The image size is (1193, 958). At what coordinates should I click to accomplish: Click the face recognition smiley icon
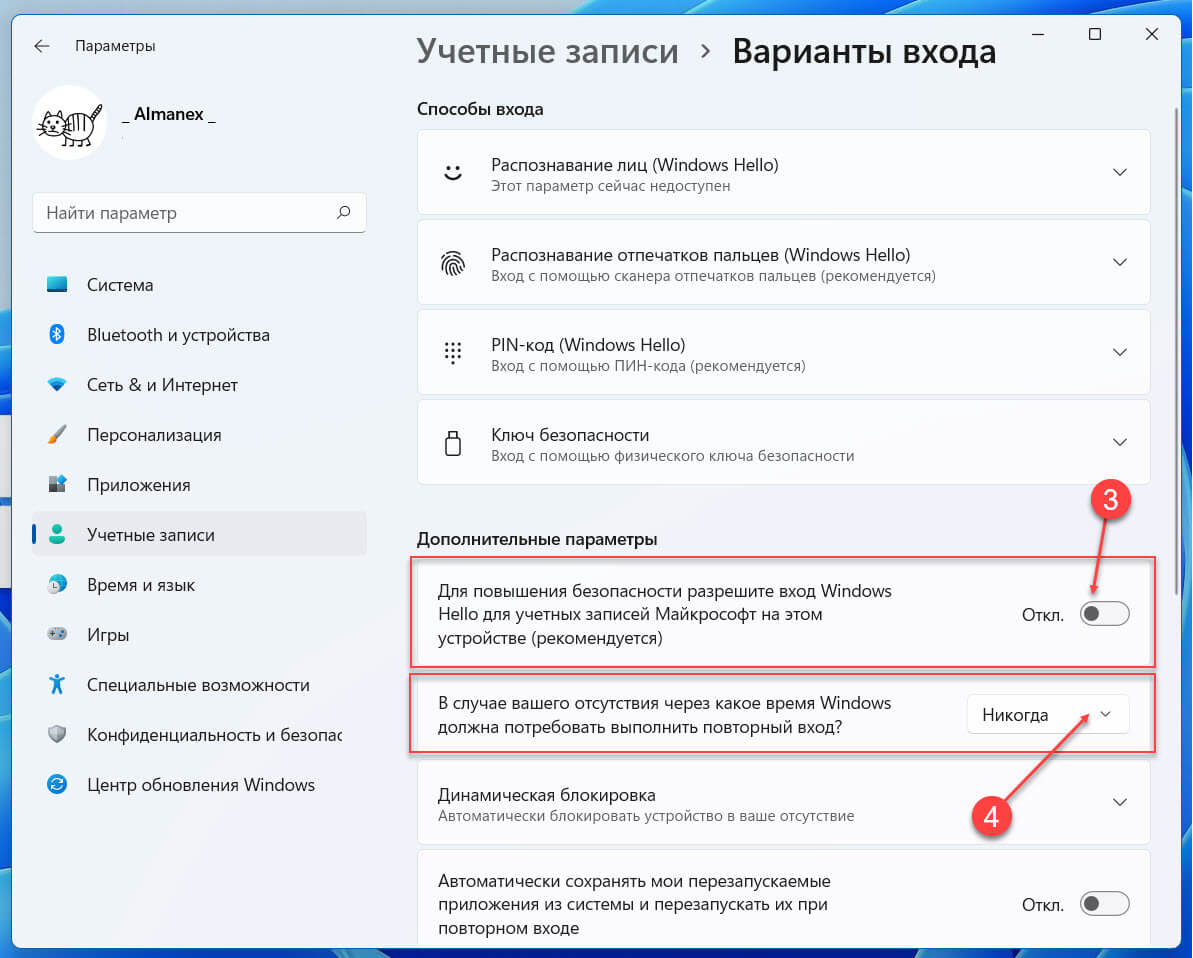coord(453,173)
